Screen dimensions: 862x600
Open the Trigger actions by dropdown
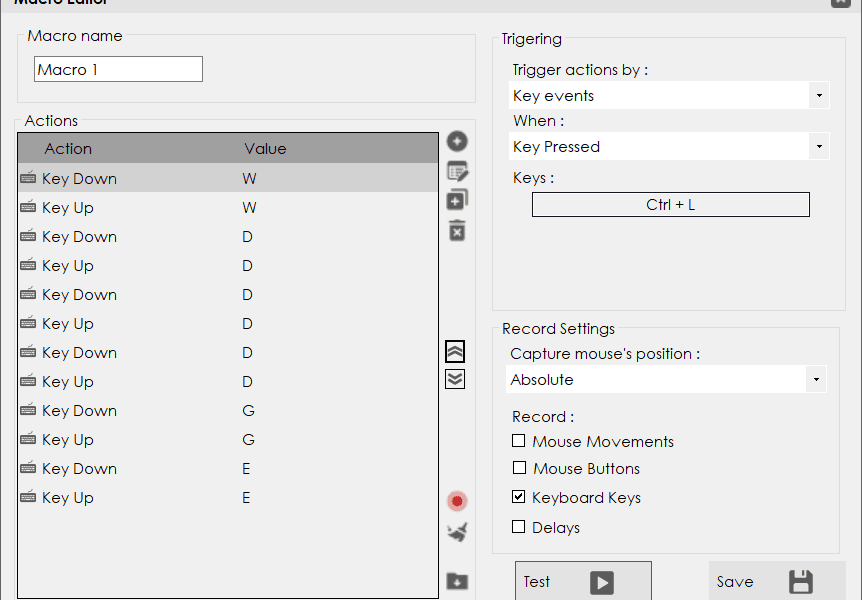point(668,96)
